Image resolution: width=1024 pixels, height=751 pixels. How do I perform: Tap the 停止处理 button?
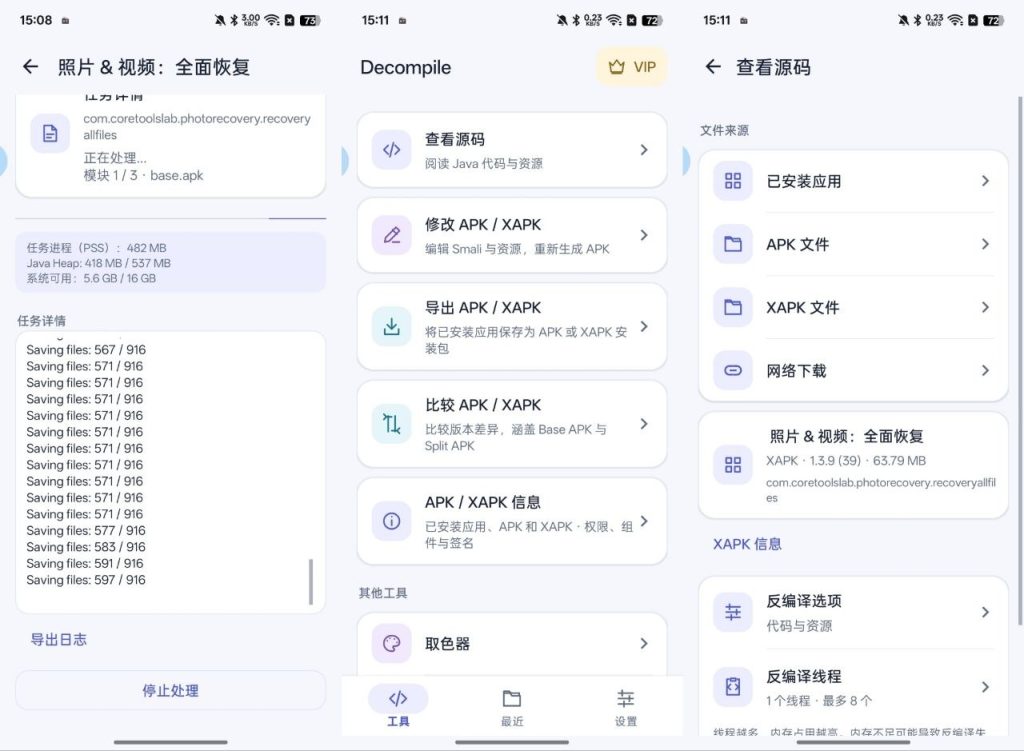pos(170,690)
